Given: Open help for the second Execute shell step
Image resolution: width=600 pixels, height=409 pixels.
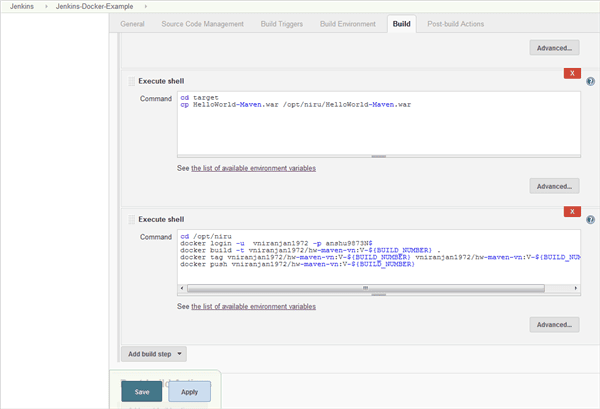Looking at the screenshot, I should coord(590,219).
